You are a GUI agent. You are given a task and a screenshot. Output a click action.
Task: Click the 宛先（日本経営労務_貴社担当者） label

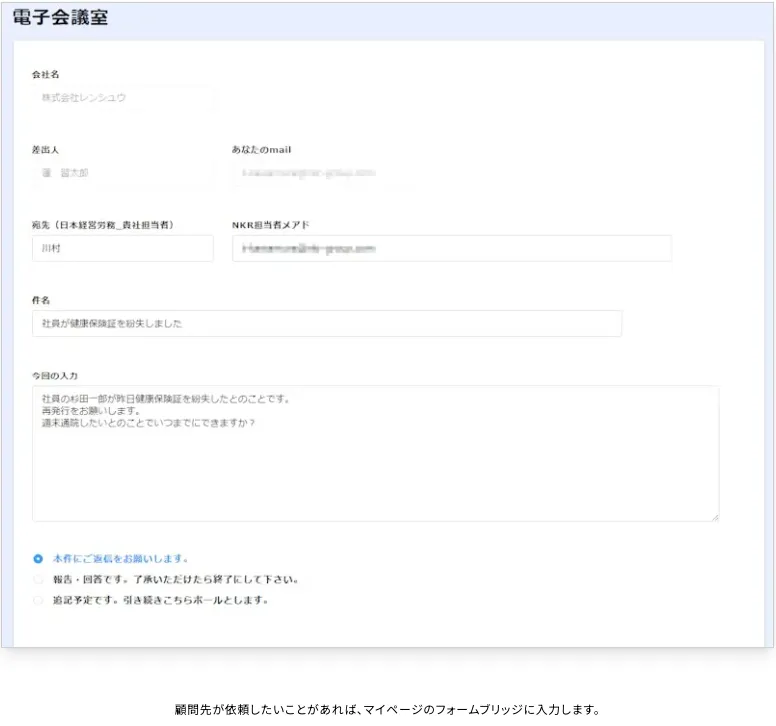tap(103, 225)
